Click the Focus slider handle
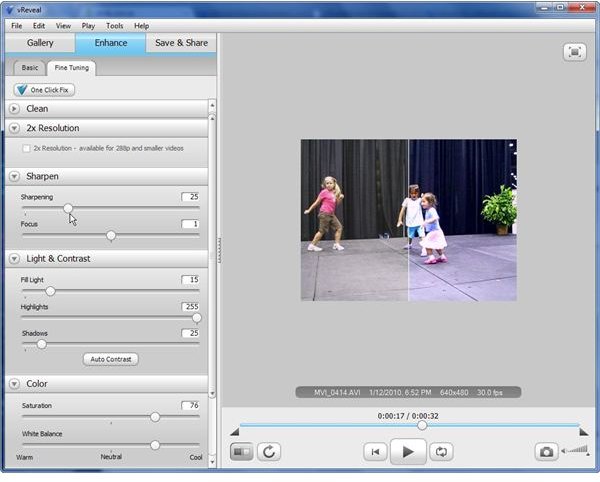The width and height of the screenshot is (600, 482). pyautogui.click(x=111, y=235)
